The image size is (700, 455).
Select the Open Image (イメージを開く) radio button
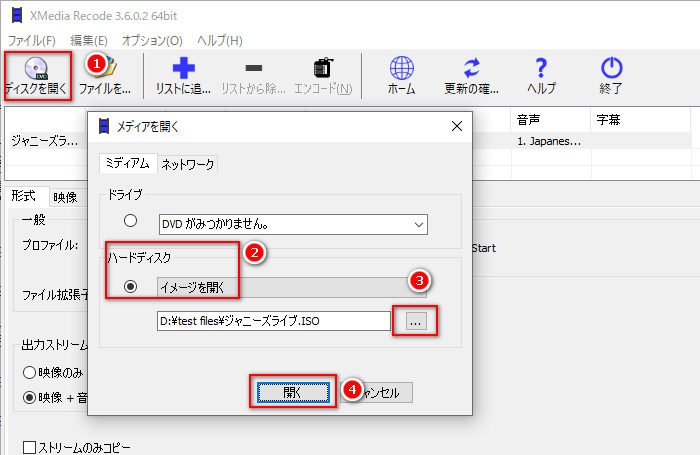click(x=130, y=288)
